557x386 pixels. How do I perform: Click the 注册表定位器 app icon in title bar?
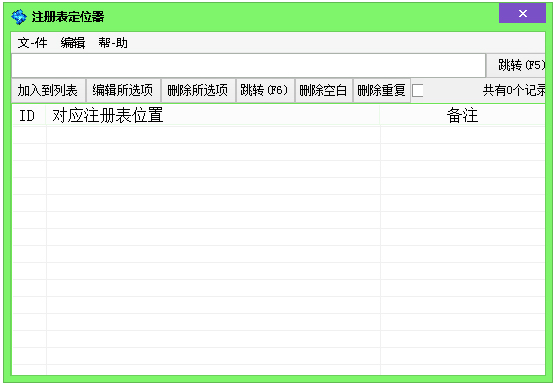(19, 17)
